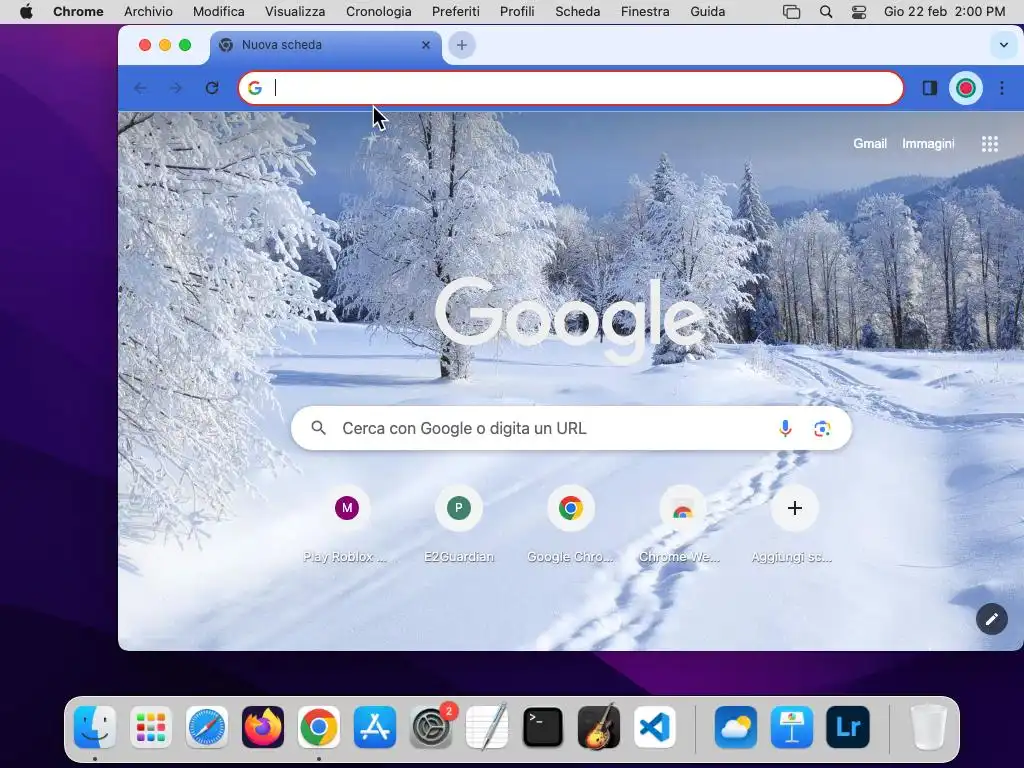Screen dimensions: 1024x768
Task: Open Spotlight search in the menu bar
Action: [x=826, y=12]
